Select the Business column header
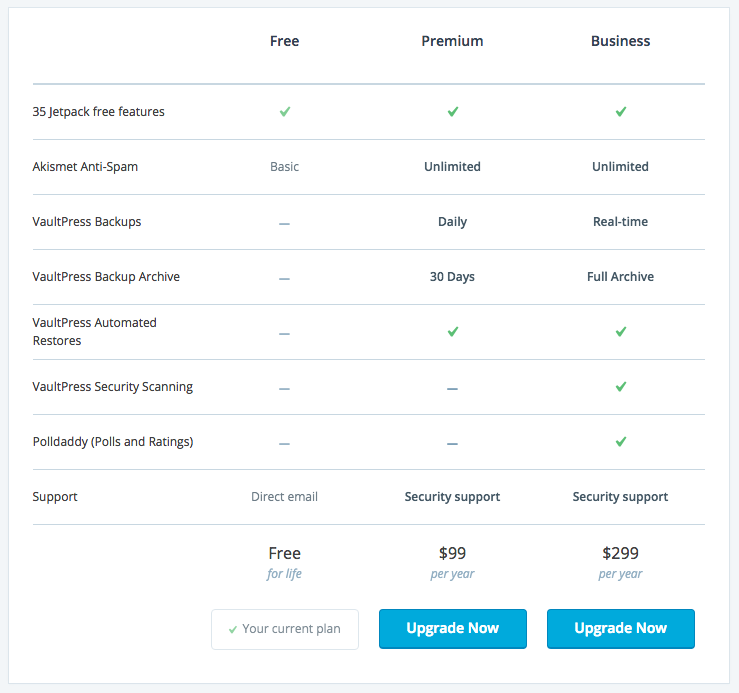Viewport: 739px width, 693px height. click(620, 41)
